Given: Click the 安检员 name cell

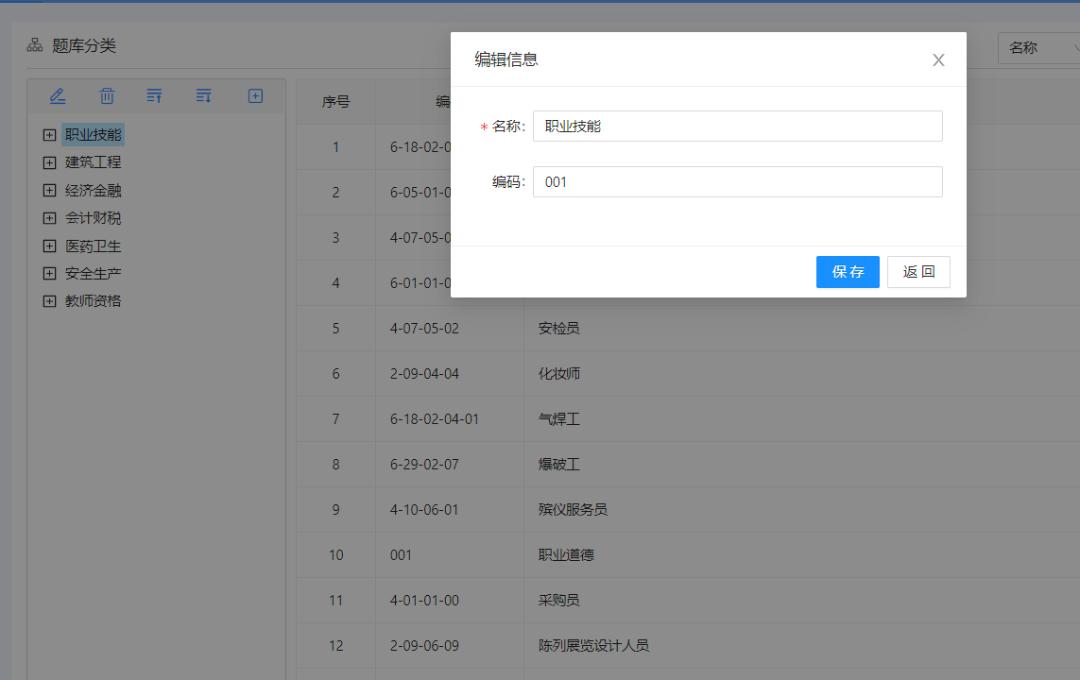Looking at the screenshot, I should (x=559, y=329).
